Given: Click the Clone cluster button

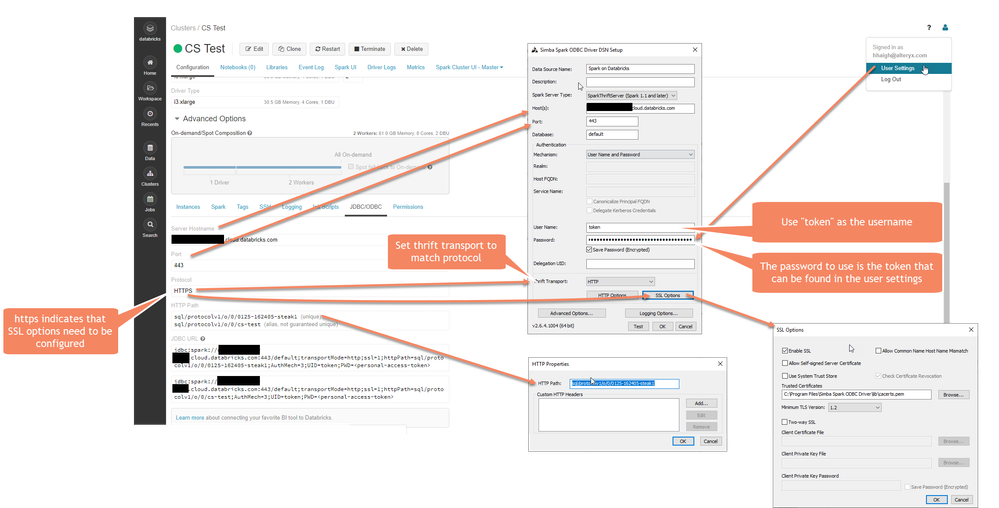Looking at the screenshot, I should (x=289, y=49).
